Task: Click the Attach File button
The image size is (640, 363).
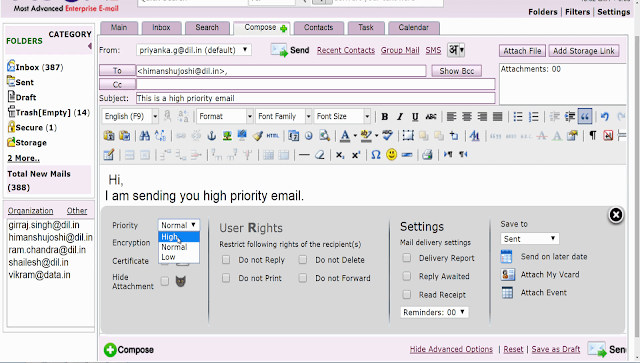Action: 522,51
